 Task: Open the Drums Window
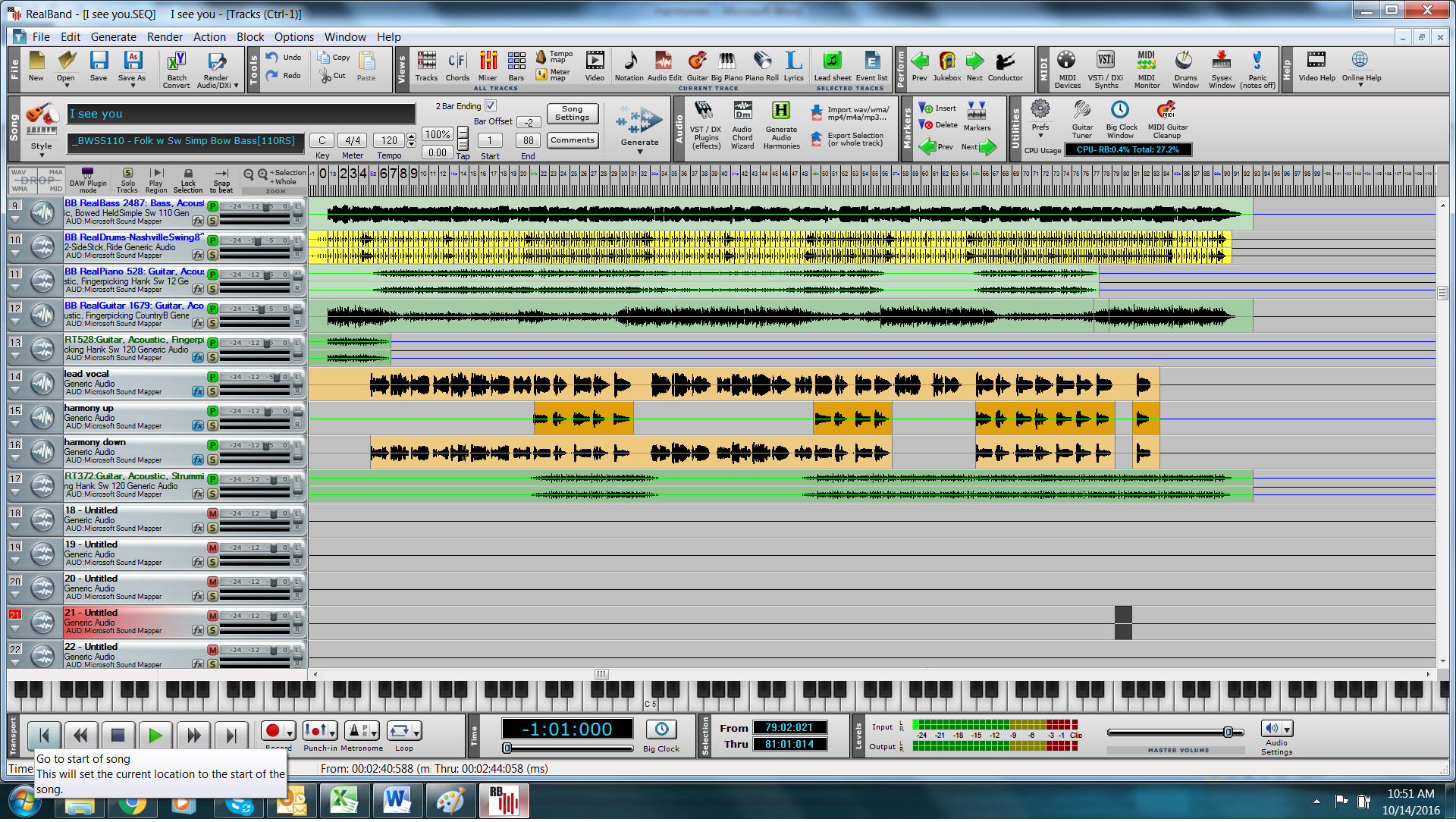[x=1185, y=70]
